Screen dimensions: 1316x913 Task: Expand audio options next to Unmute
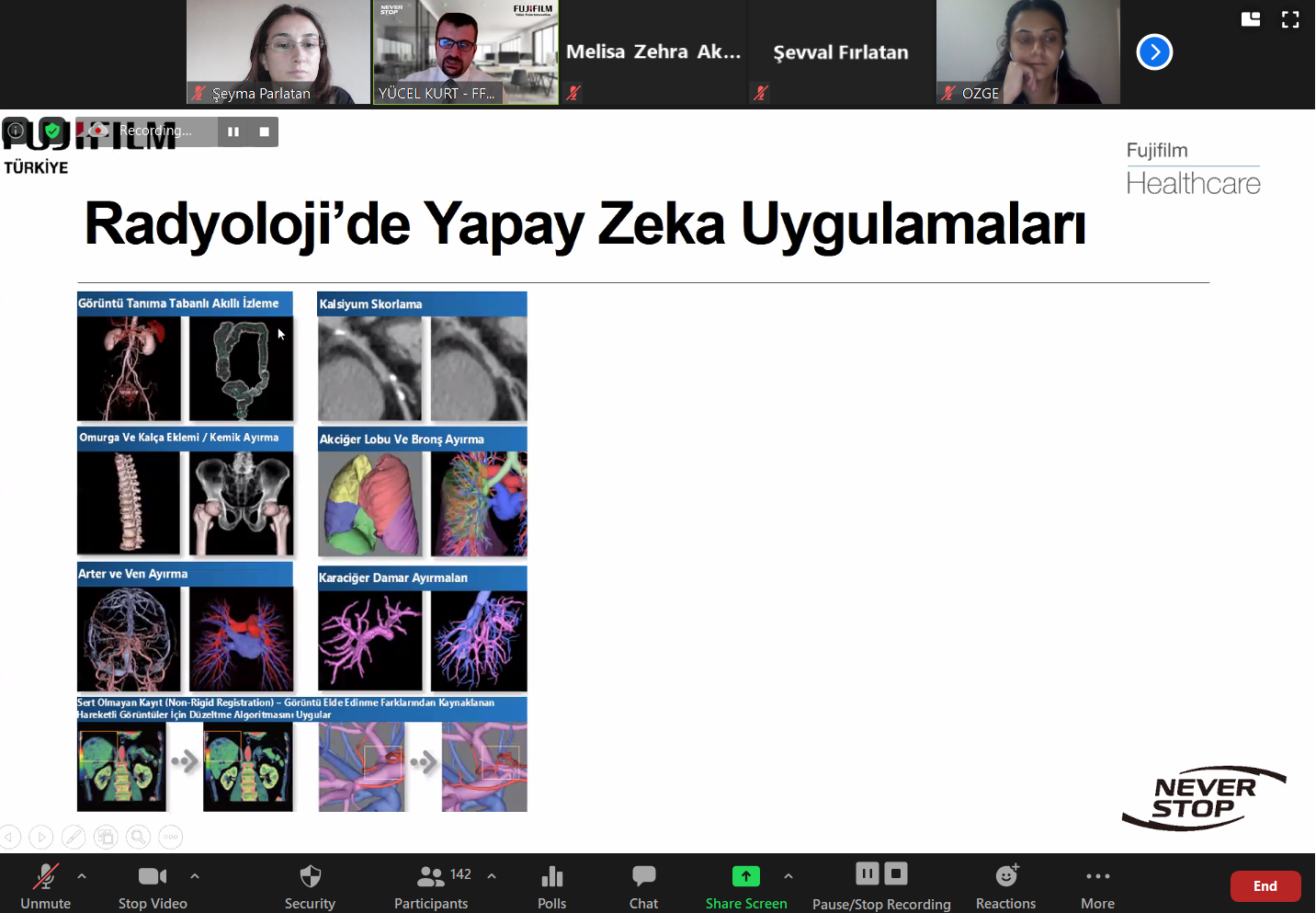pos(82,876)
